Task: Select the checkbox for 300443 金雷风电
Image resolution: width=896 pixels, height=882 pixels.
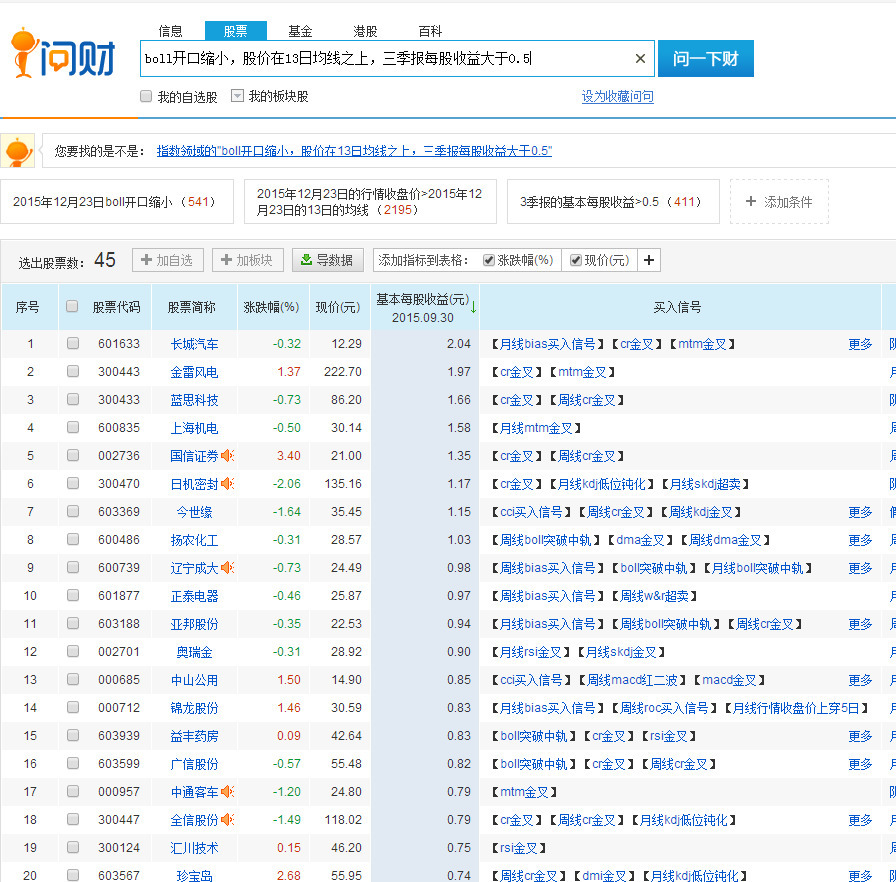Action: pos(73,371)
